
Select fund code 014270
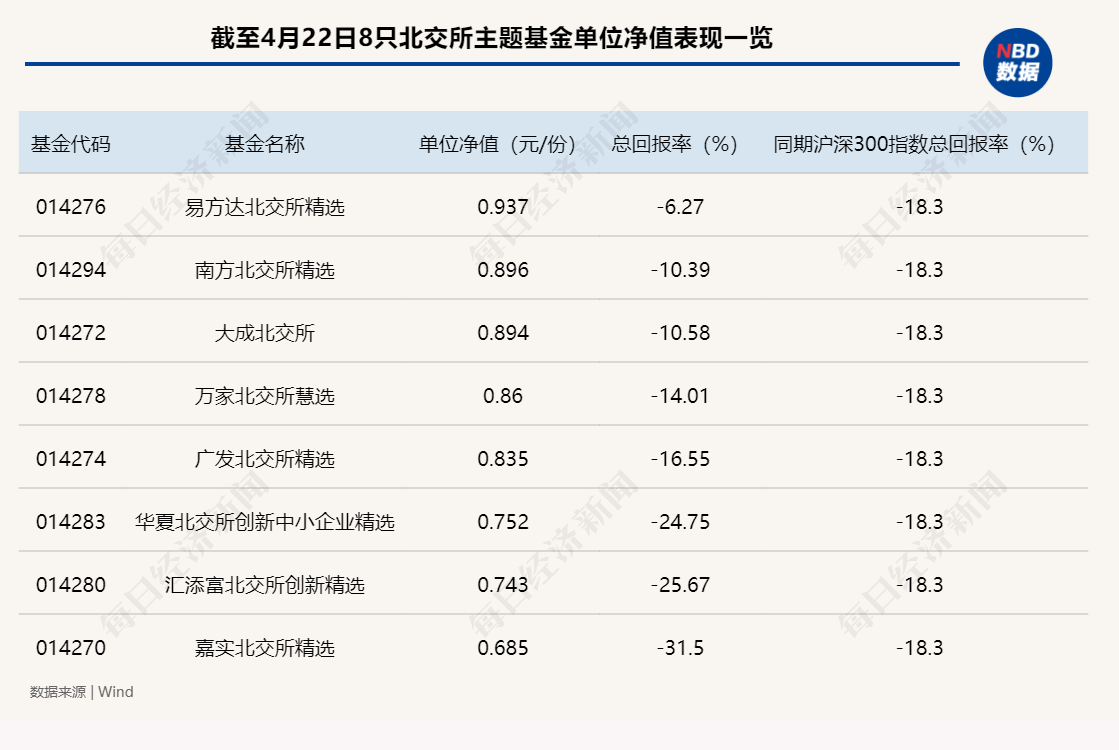(71, 647)
